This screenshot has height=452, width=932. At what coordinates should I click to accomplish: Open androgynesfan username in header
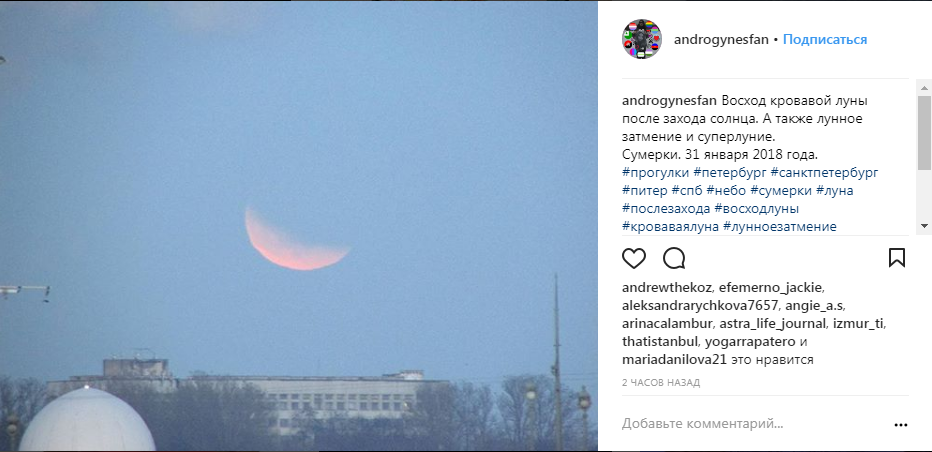[721, 40]
